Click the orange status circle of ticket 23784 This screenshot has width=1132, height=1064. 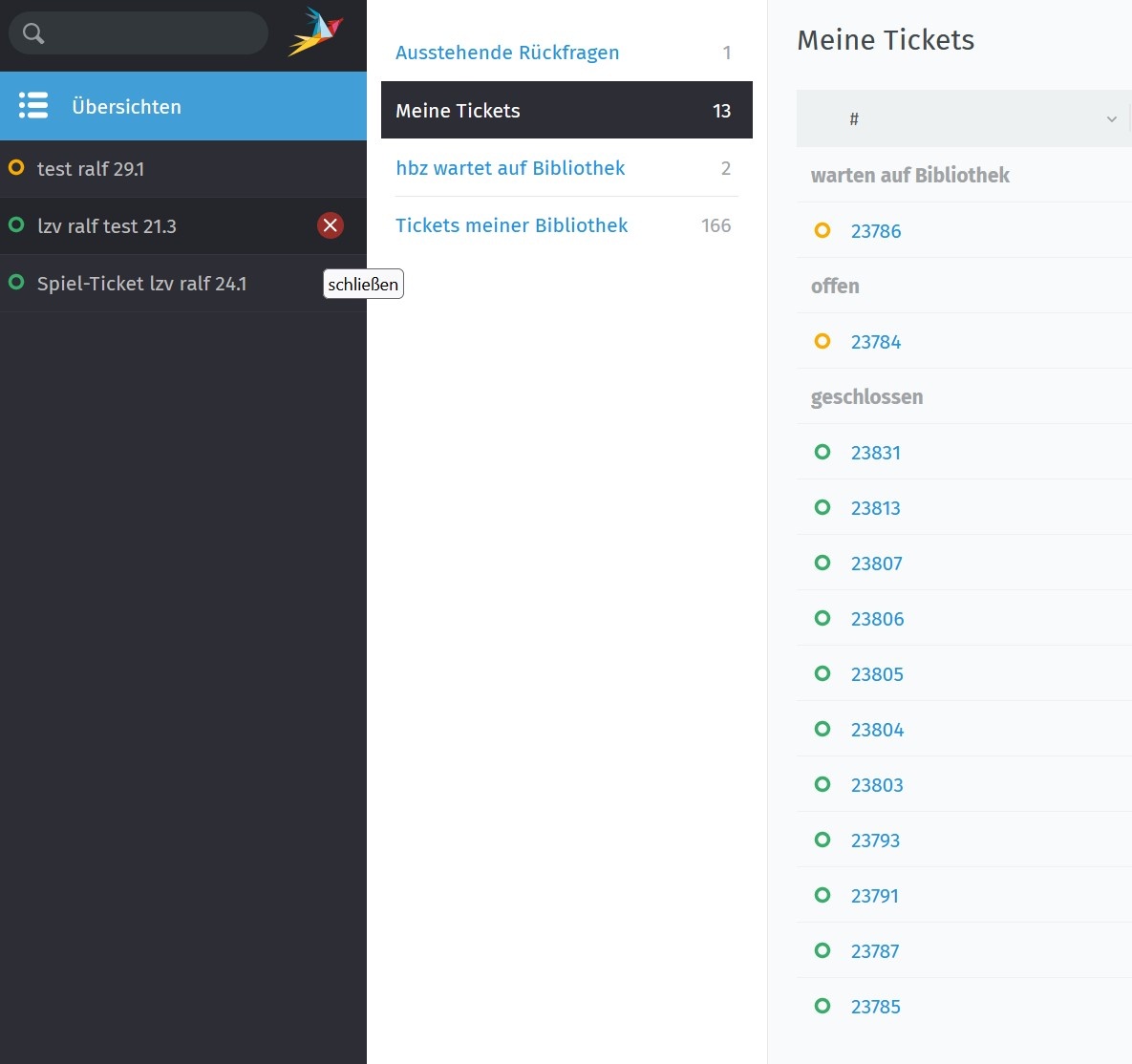(x=822, y=341)
